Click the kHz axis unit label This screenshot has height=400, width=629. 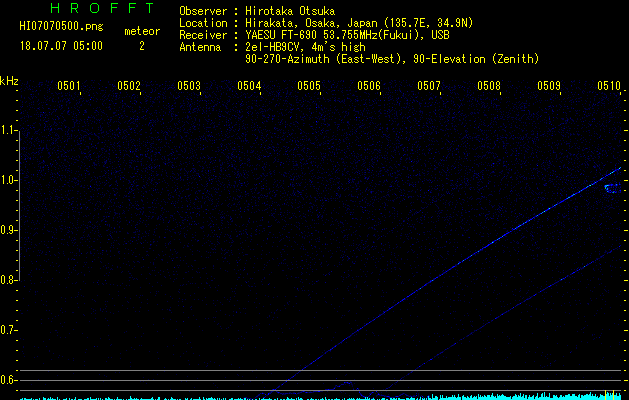coord(9,81)
